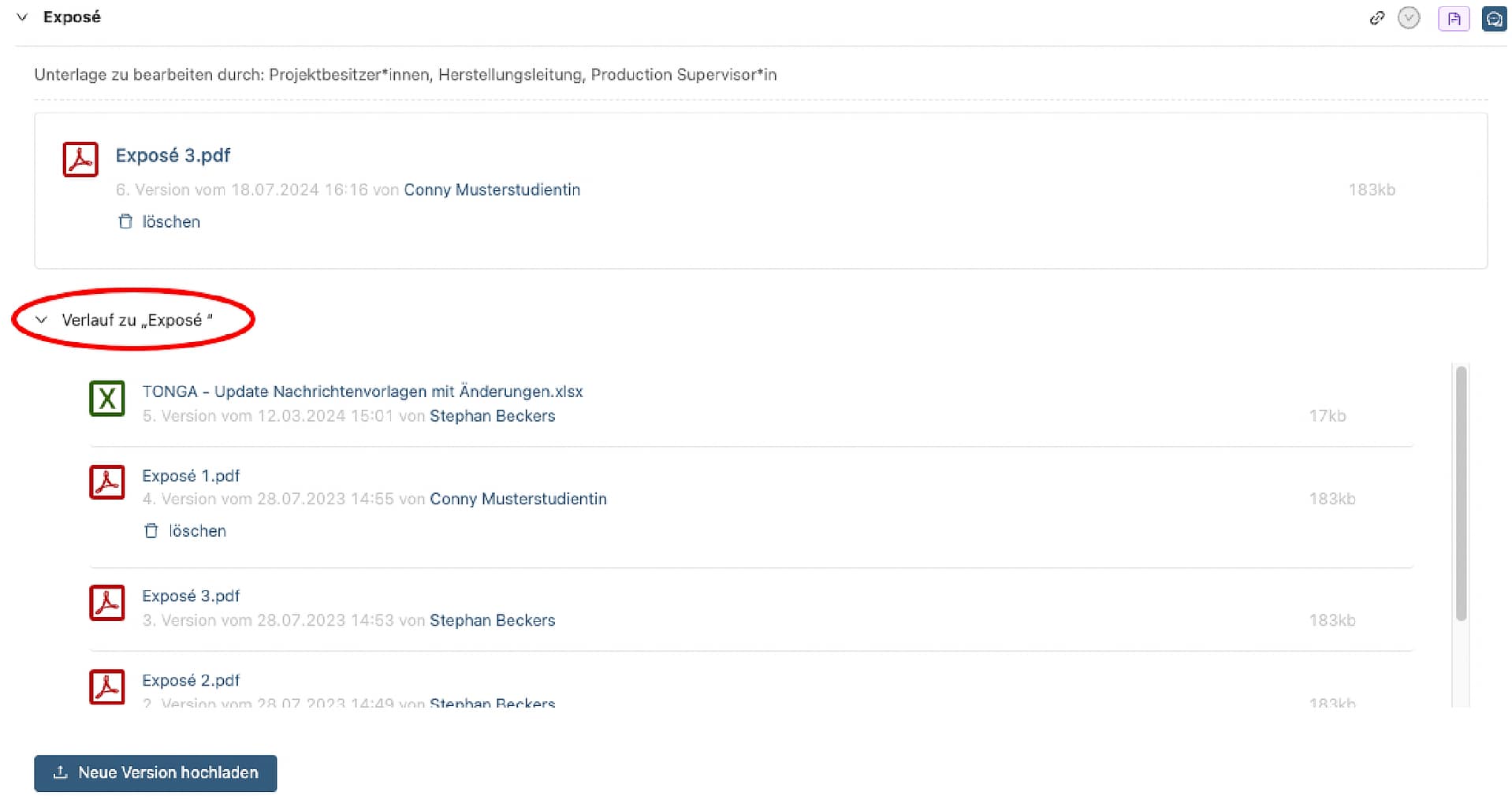Open Conny Musterstudentin profile from version 6
The height and width of the screenshot is (799, 1512).
[x=492, y=190]
